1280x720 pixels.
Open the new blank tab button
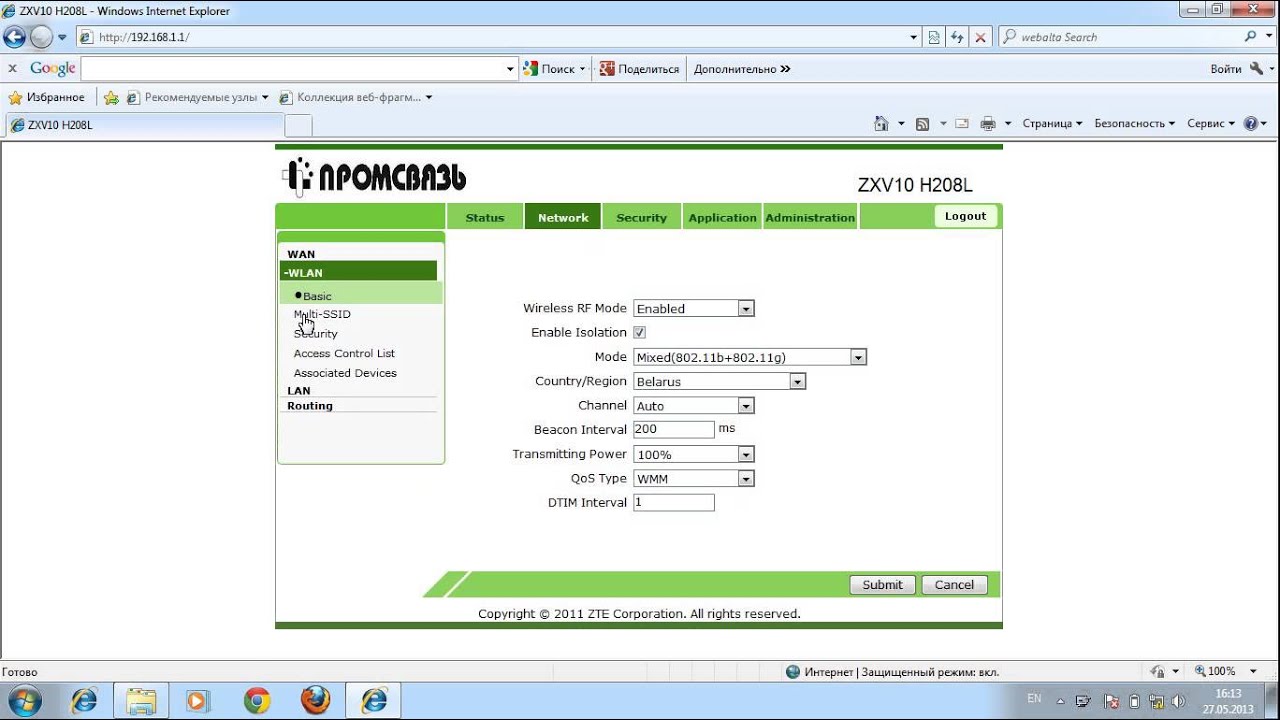coord(298,125)
